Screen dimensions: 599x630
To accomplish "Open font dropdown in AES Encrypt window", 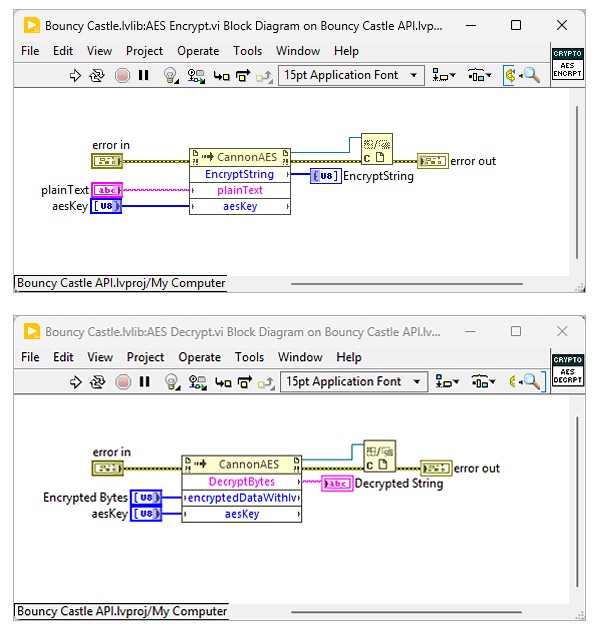I will click(x=351, y=75).
